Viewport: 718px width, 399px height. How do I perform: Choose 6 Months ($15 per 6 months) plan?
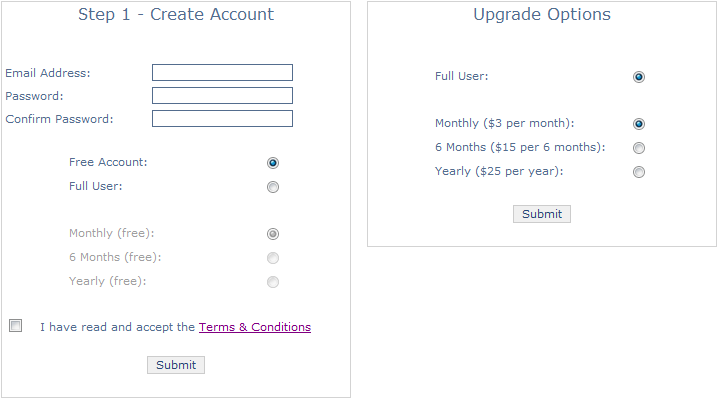(x=639, y=148)
